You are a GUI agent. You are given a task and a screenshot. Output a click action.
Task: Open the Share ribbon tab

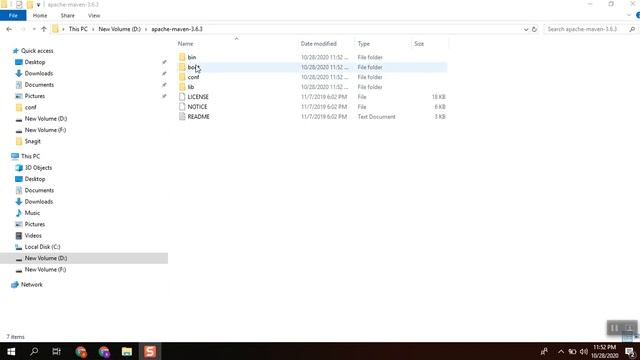[67, 16]
